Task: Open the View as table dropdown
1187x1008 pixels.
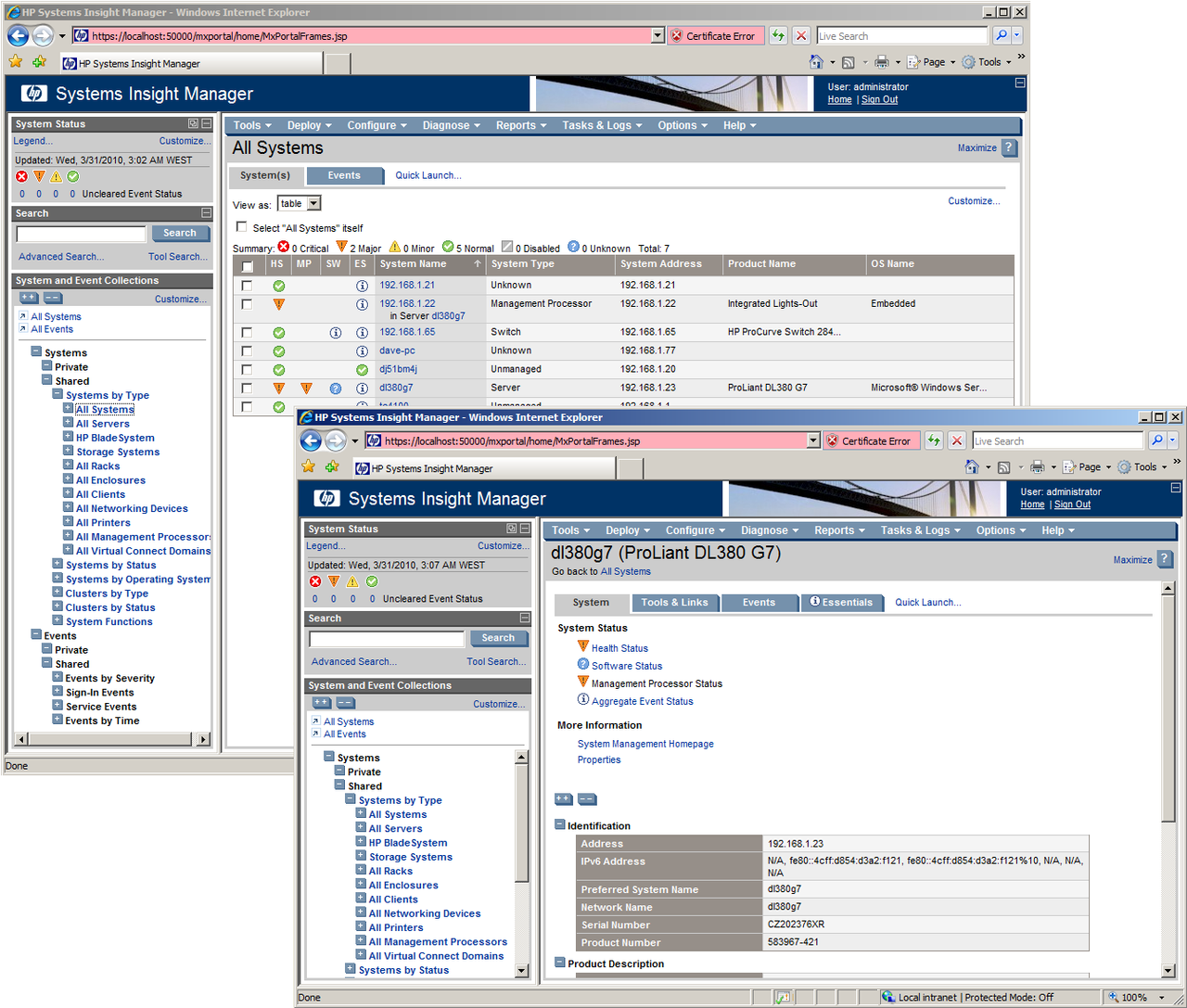Action: [x=313, y=203]
